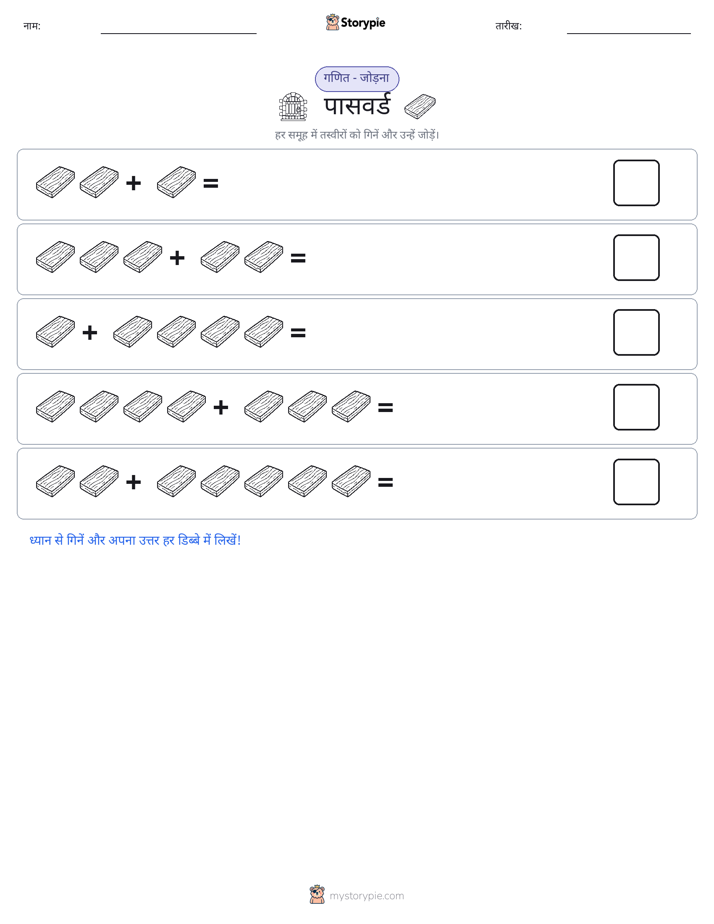This screenshot has width=714, height=924.
Task: Click the lone plank before plus in third row
Action: point(55,332)
